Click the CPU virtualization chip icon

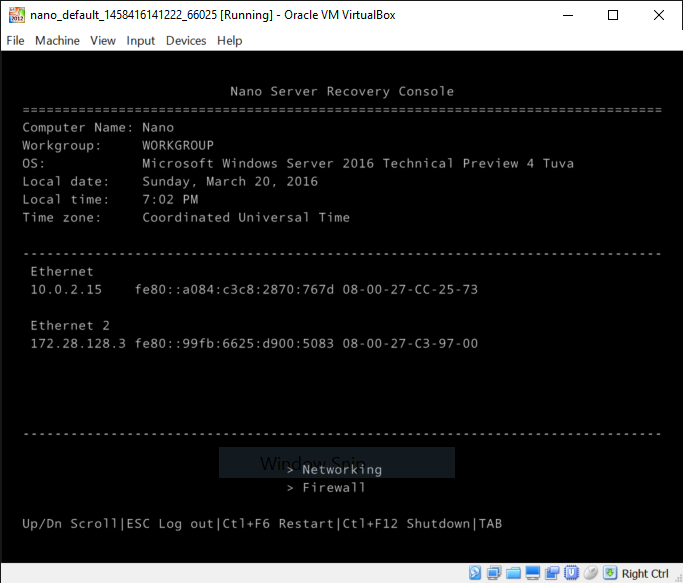click(571, 573)
